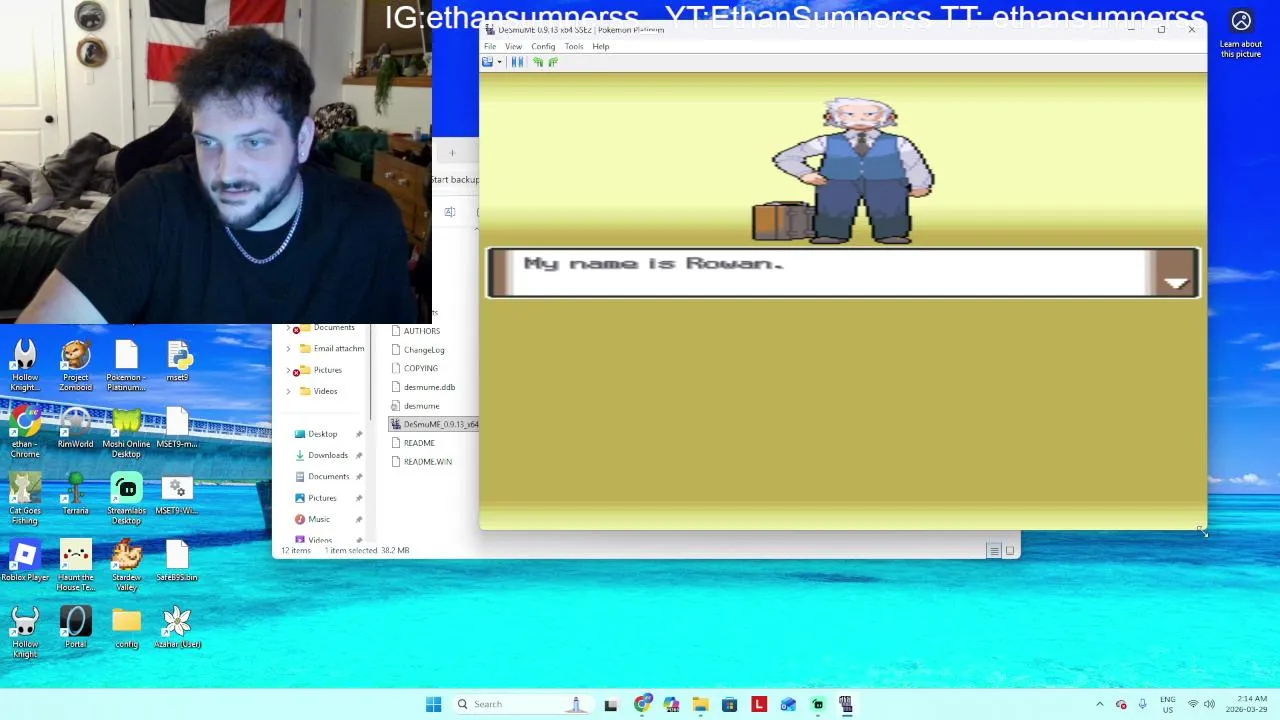Viewport: 1280px width, 720px height.
Task: Switch Explorer to large icons view
Action: (x=1010, y=551)
